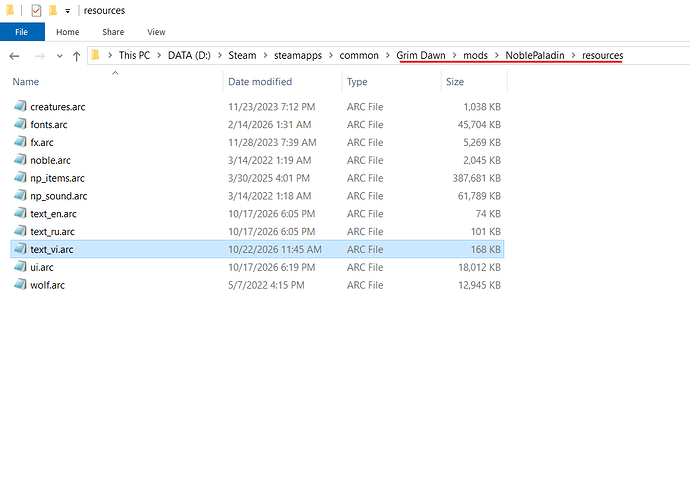Open the File menu tab
Screen dimensions: 690x494
pyautogui.click(x=22, y=32)
